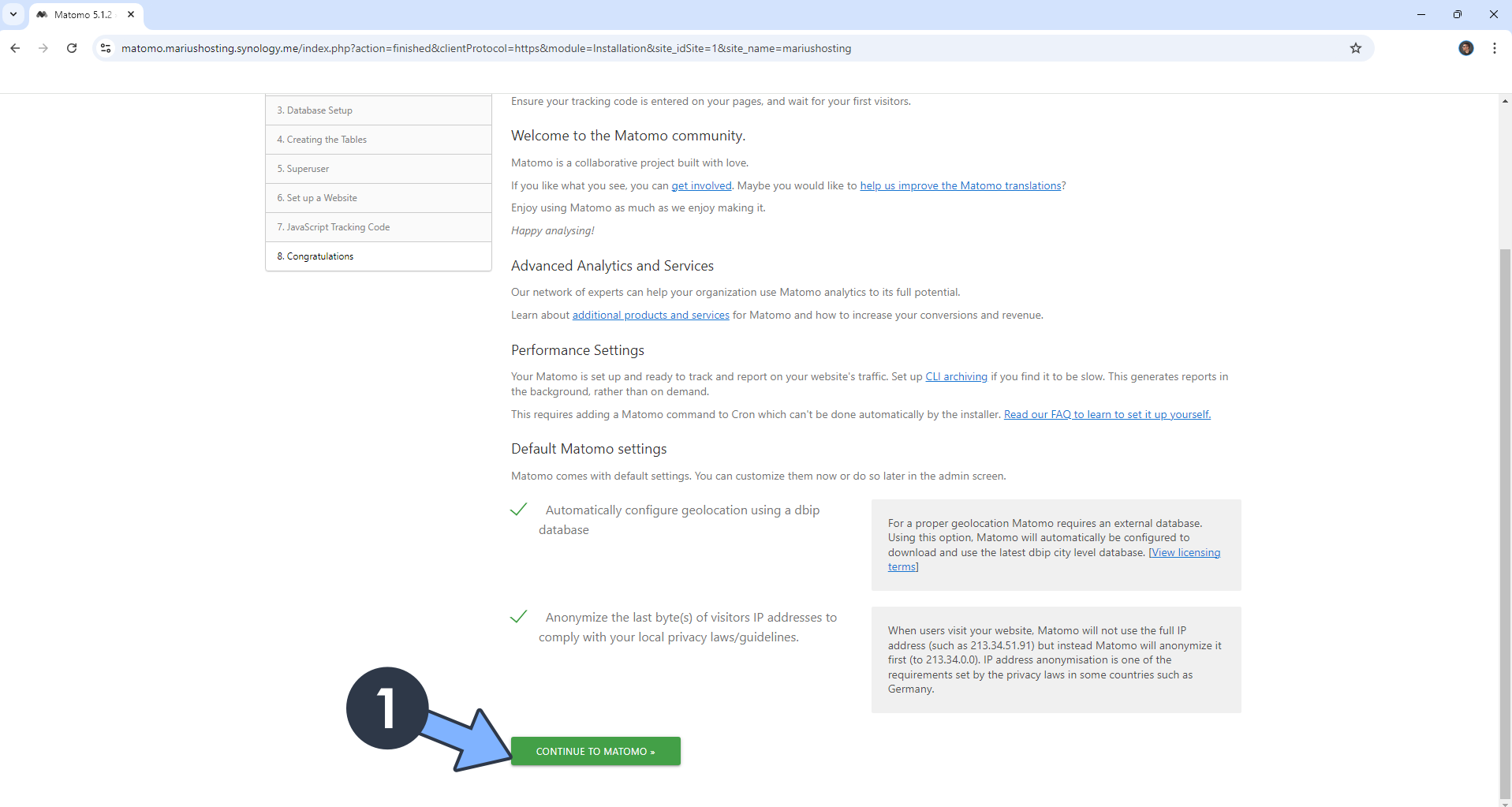Viewport: 1512px width, 807px height.
Task: Click the browser forward arrow
Action: click(43, 48)
